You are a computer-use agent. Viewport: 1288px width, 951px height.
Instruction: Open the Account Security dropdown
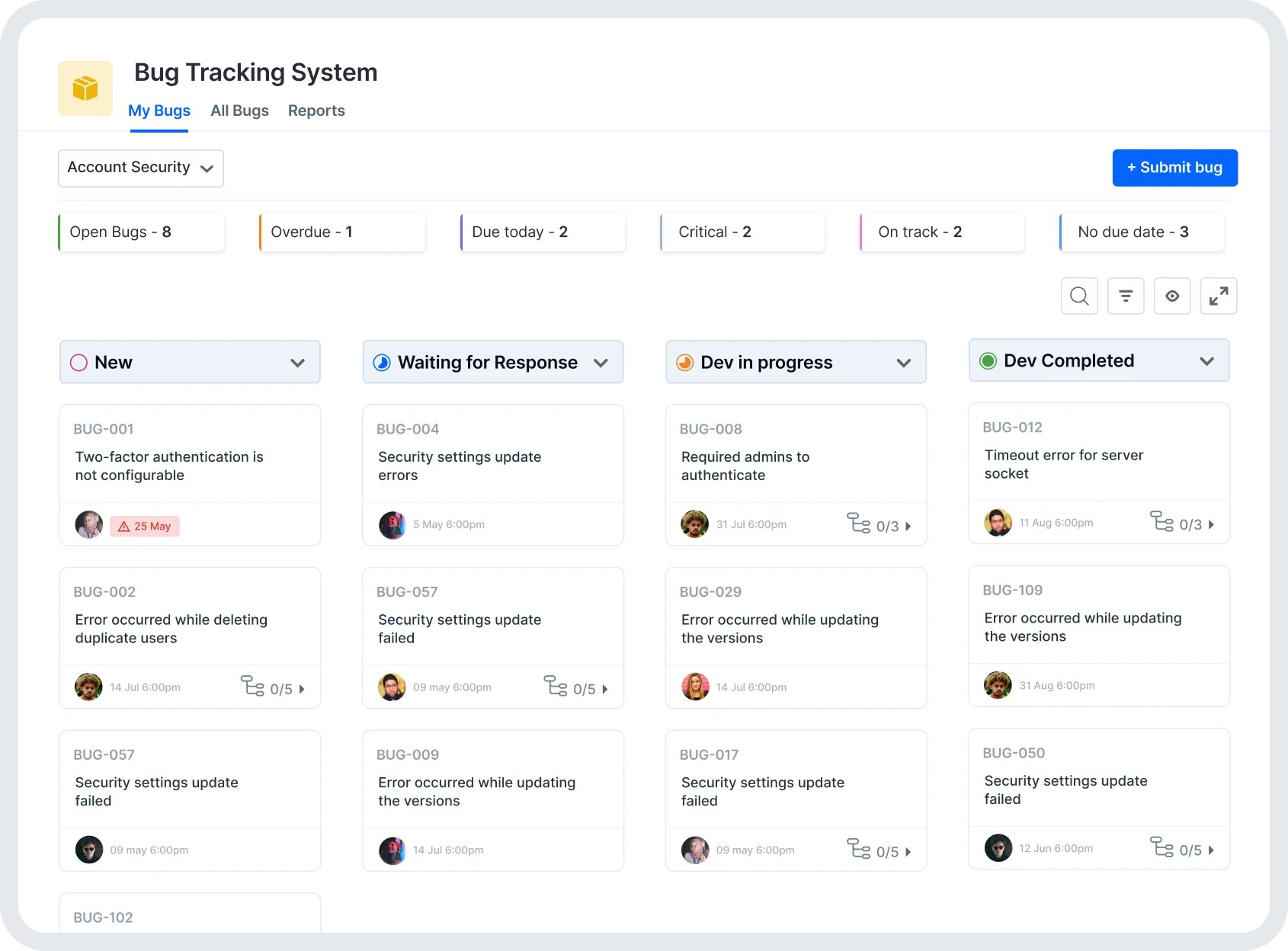coord(141,168)
